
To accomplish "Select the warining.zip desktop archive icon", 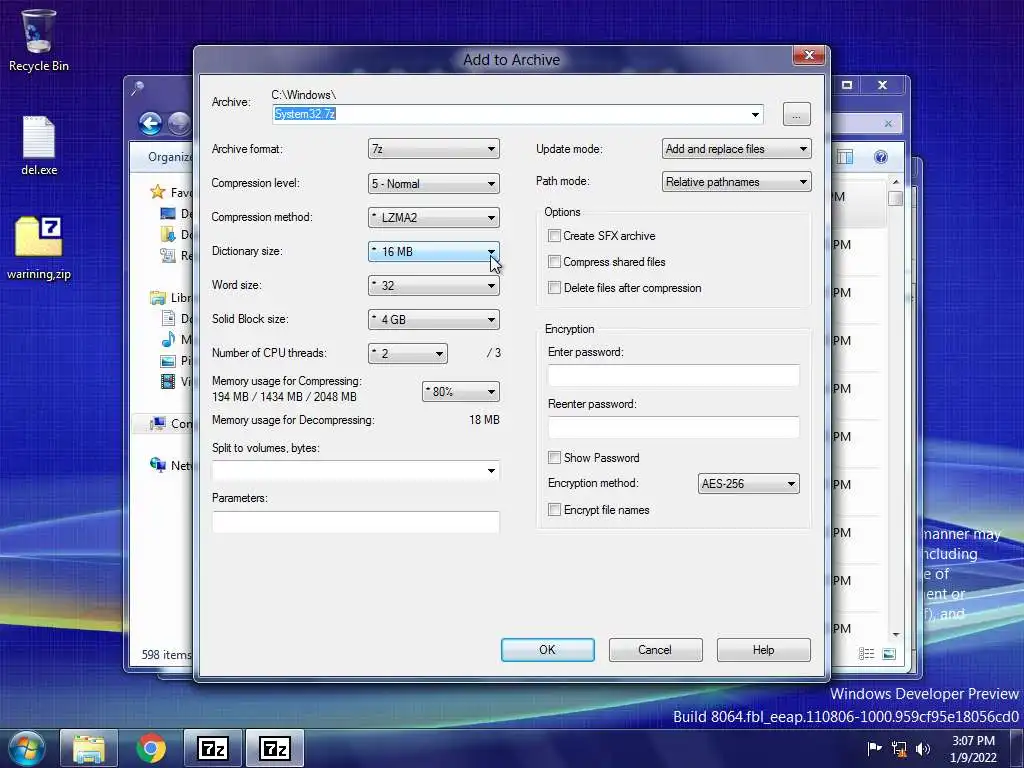I will (x=39, y=247).
